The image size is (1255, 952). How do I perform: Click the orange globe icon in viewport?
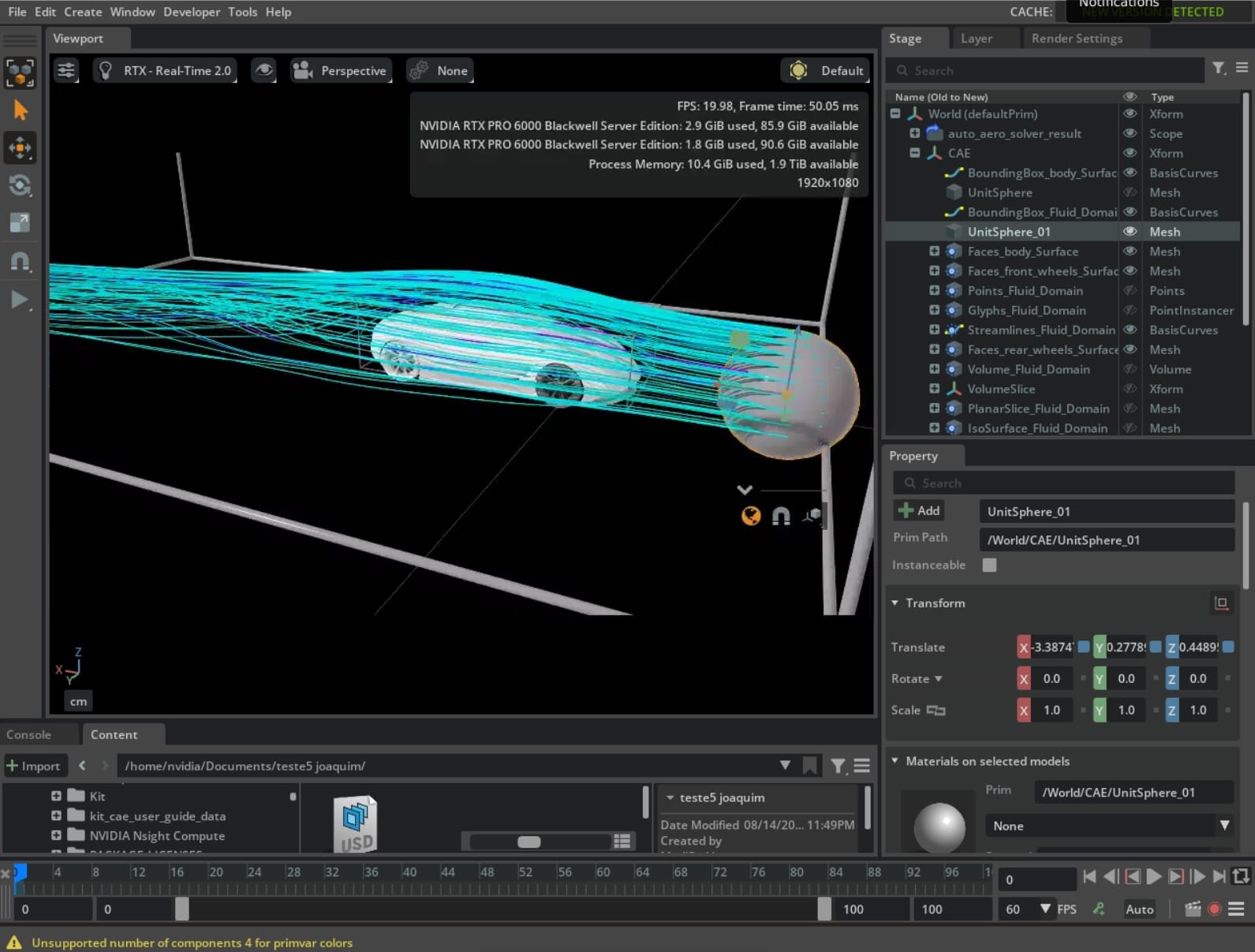coord(751,516)
